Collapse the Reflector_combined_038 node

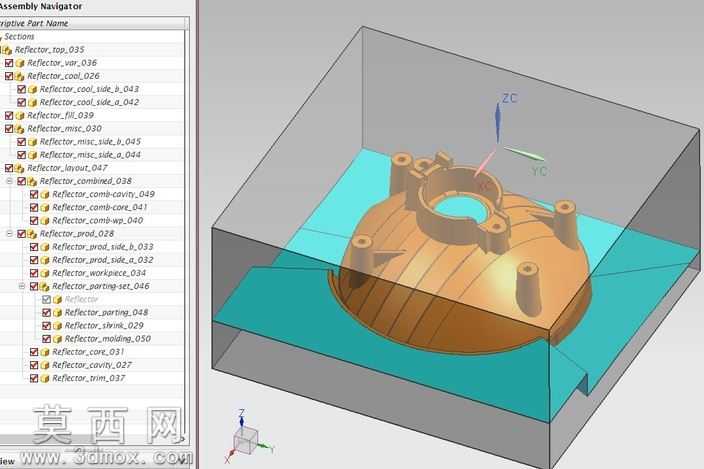pyautogui.click(x=9, y=181)
